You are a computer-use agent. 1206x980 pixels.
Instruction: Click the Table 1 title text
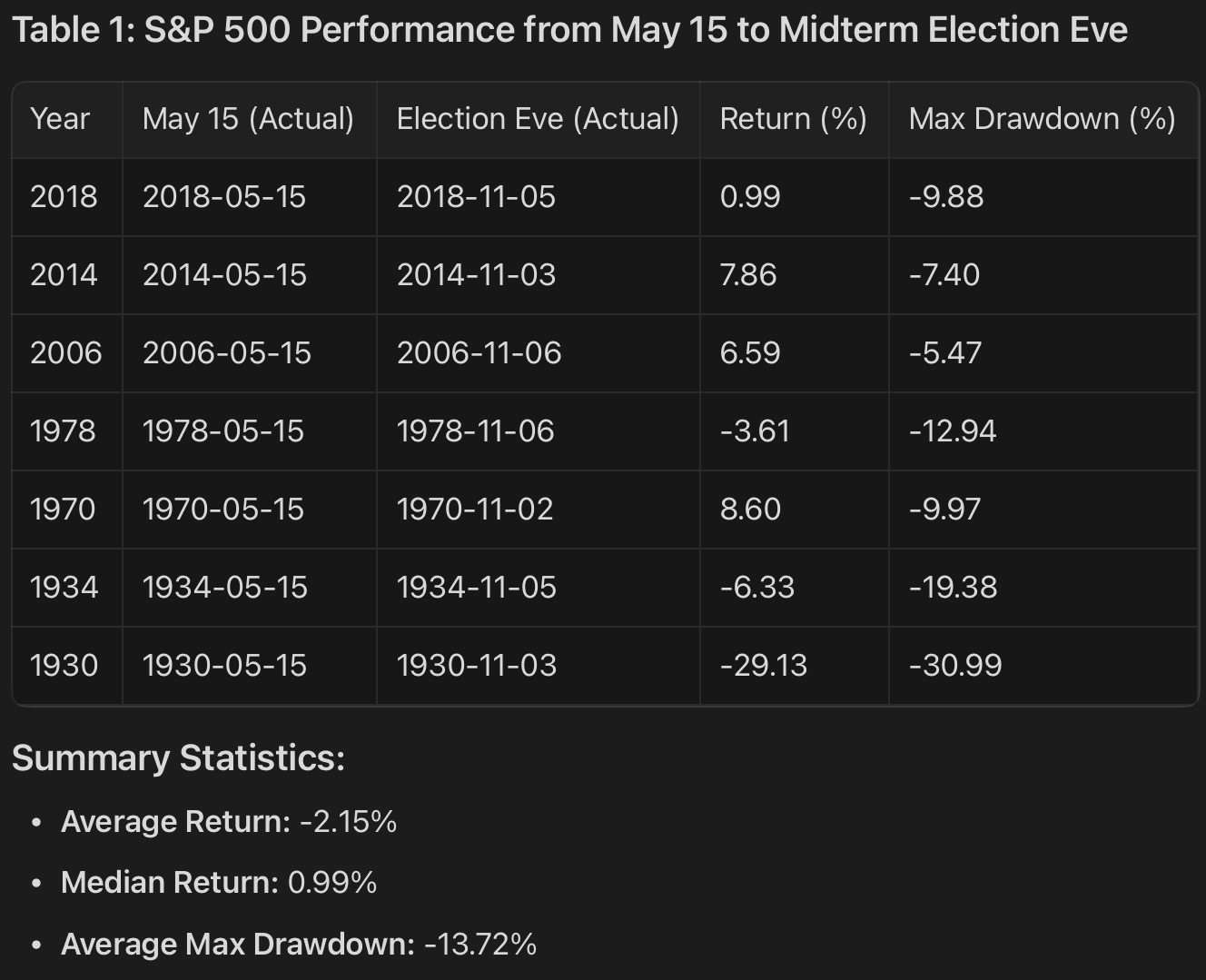[x=569, y=30]
